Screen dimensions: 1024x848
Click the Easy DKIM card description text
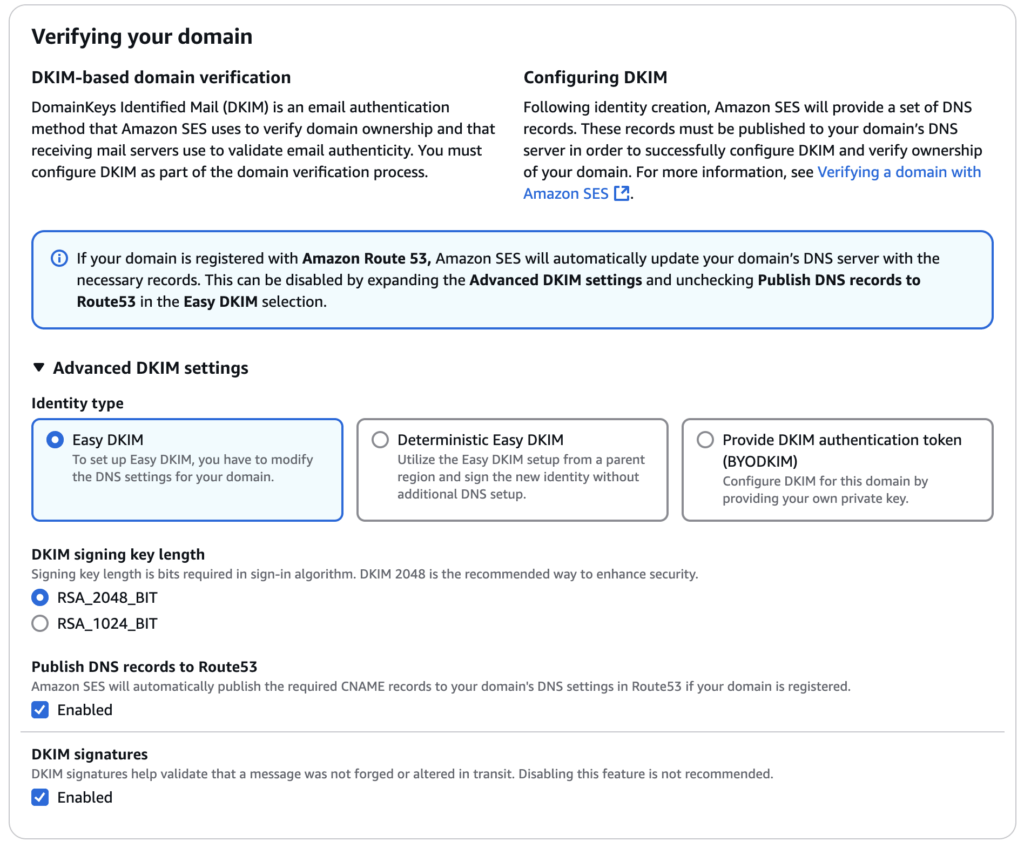pyautogui.click(x=192, y=468)
